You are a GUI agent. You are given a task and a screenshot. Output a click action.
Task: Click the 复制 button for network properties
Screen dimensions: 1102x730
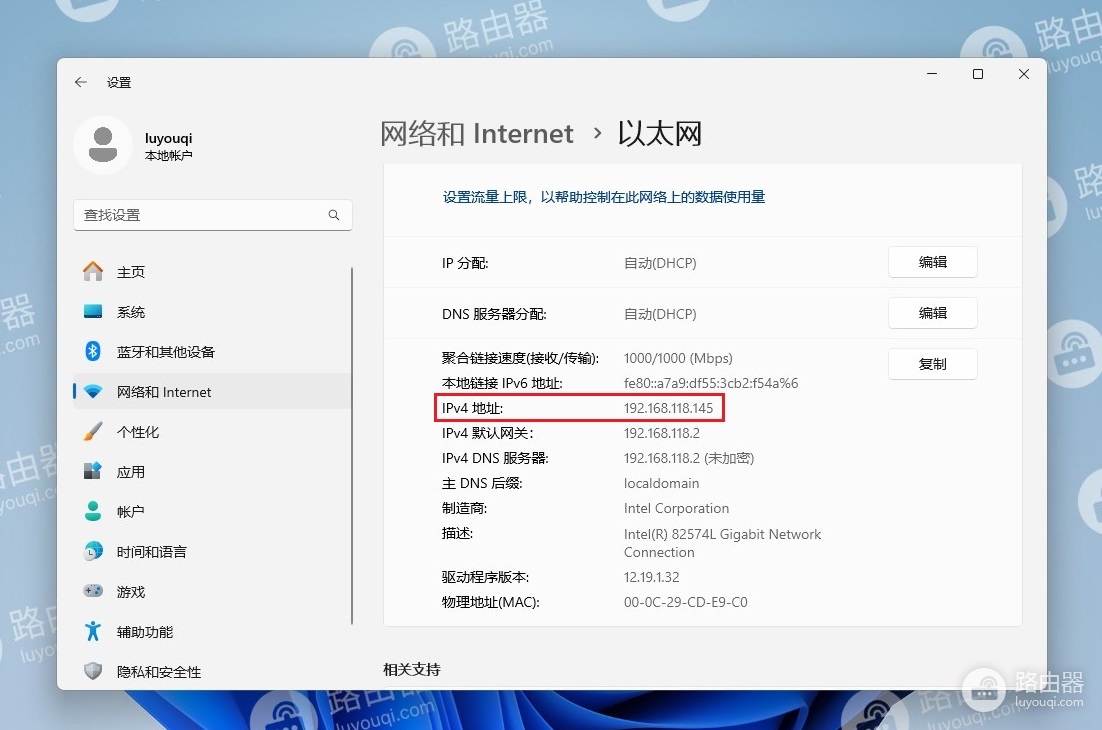pos(933,364)
